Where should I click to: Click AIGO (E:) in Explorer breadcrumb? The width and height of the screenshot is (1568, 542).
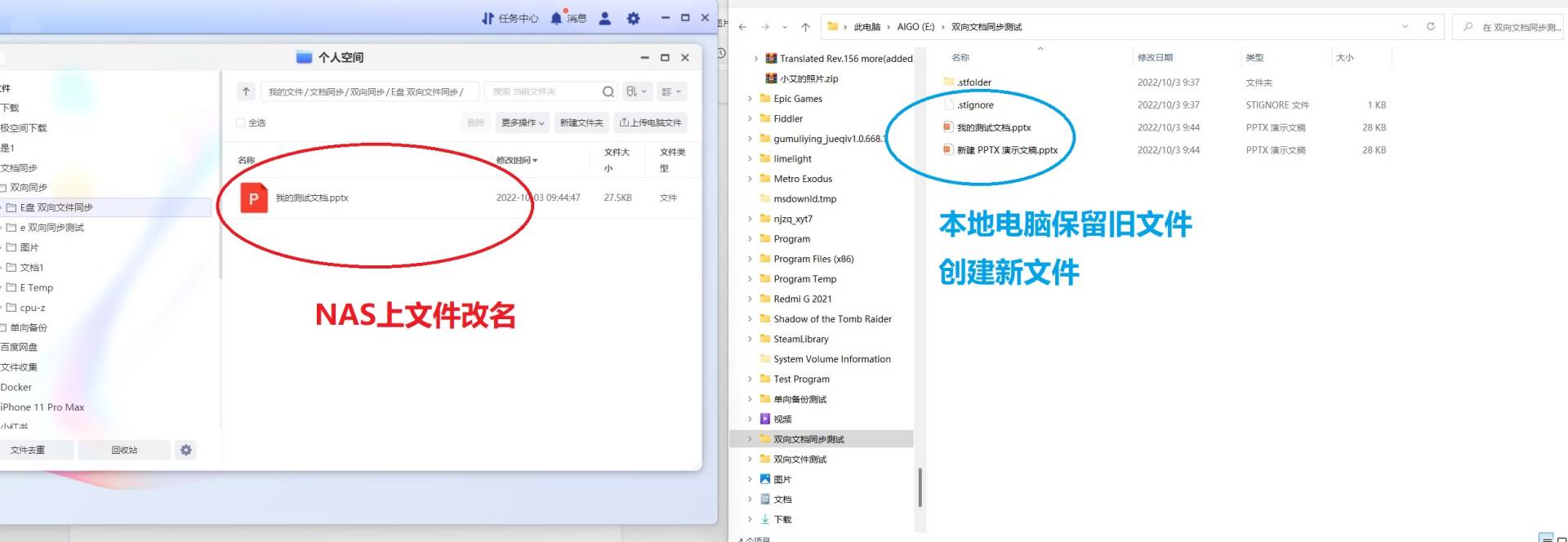point(915,27)
